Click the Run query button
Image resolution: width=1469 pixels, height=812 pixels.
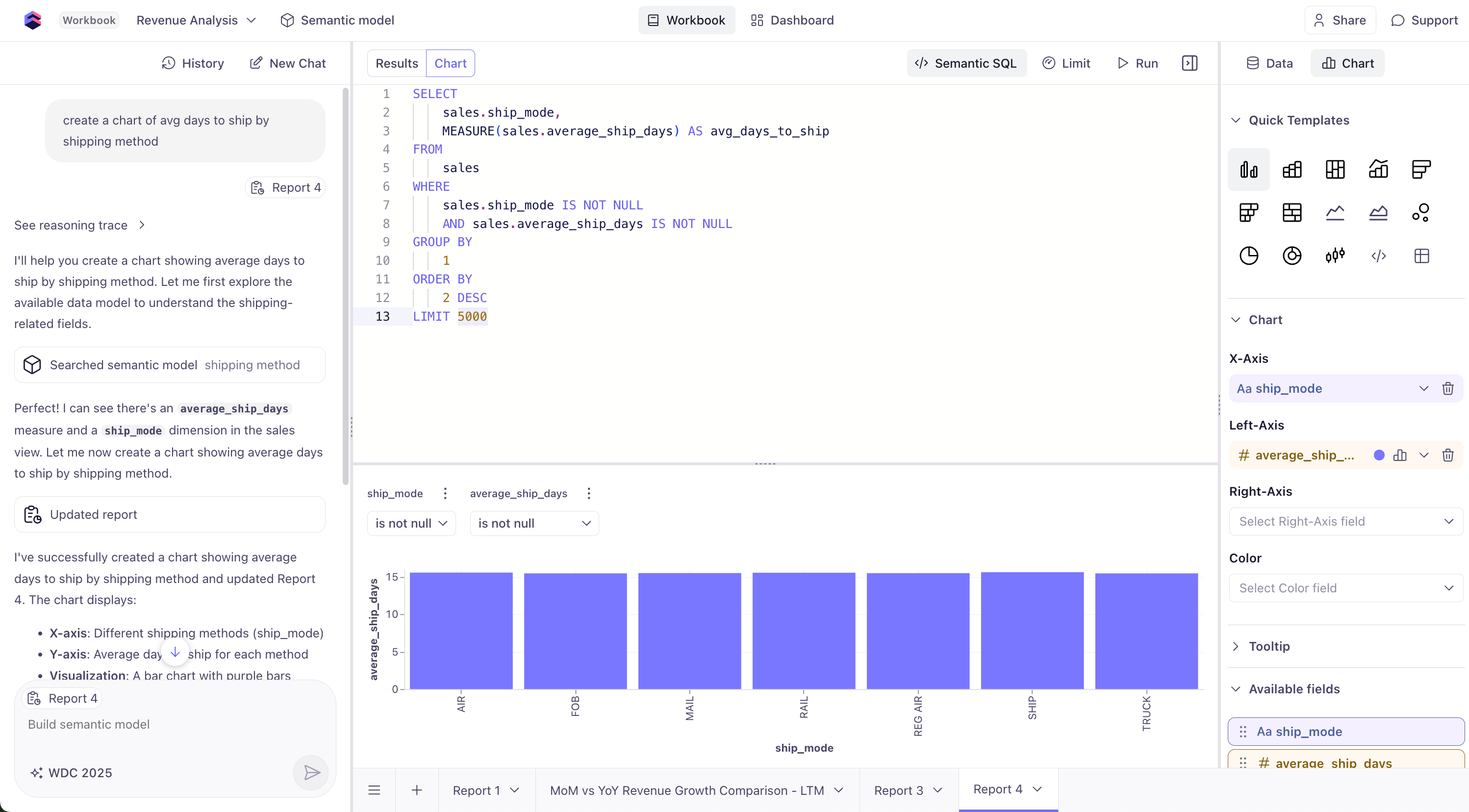[x=1138, y=63]
